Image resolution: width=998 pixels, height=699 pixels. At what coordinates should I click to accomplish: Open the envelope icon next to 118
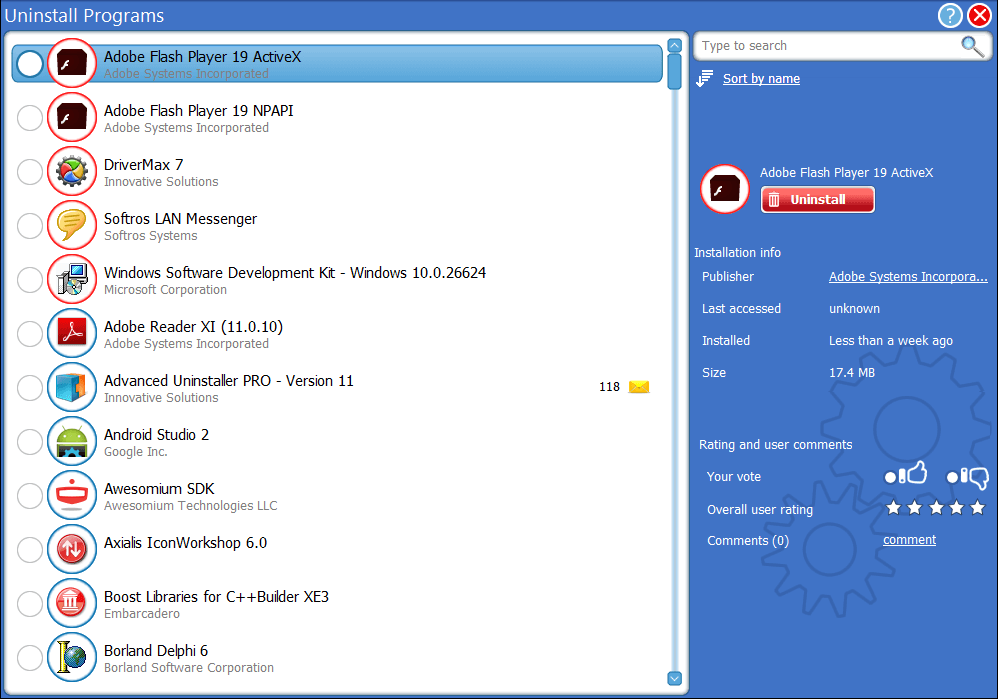pyautogui.click(x=638, y=386)
